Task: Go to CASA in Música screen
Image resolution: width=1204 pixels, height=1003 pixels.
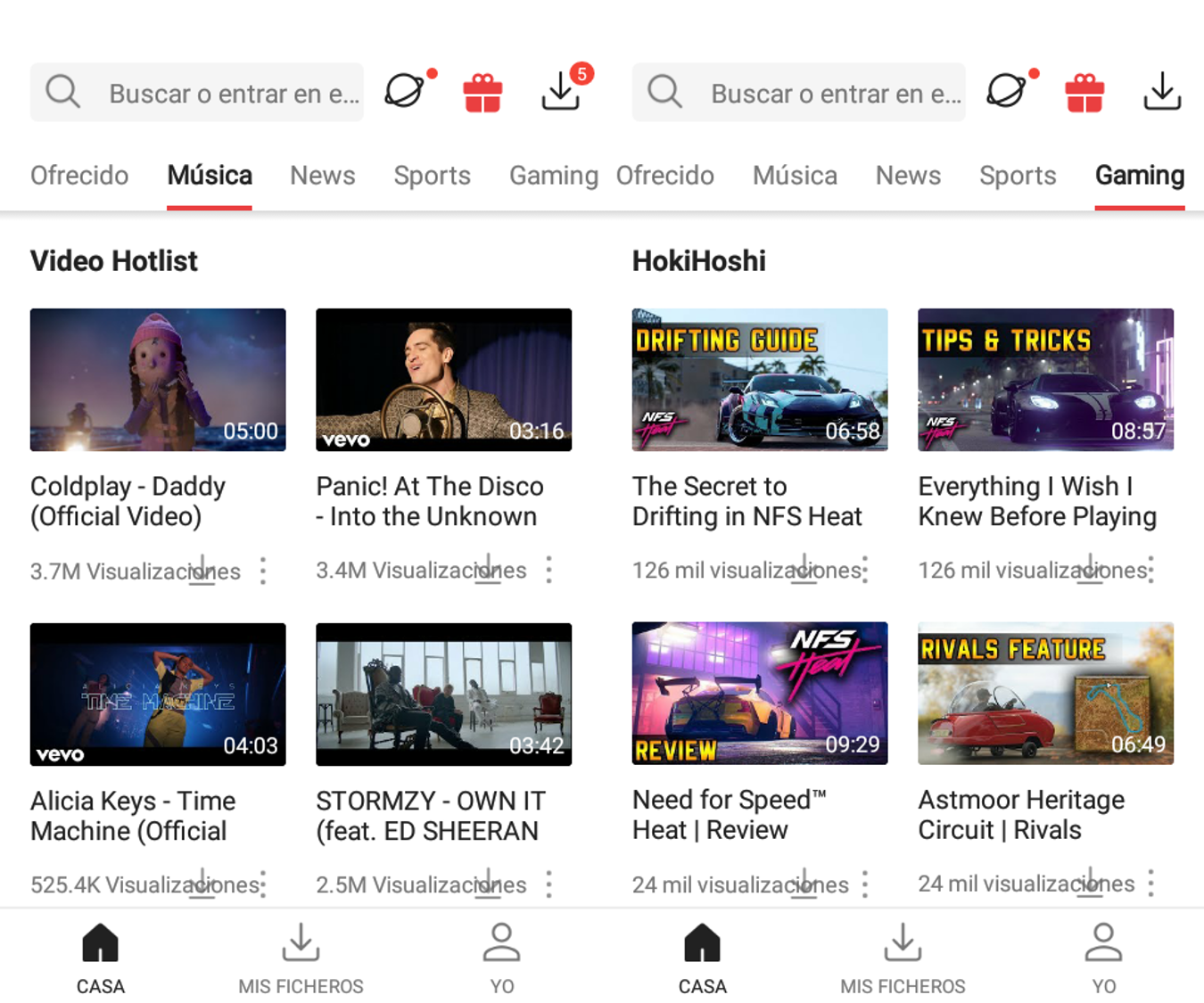Action: pos(101,958)
